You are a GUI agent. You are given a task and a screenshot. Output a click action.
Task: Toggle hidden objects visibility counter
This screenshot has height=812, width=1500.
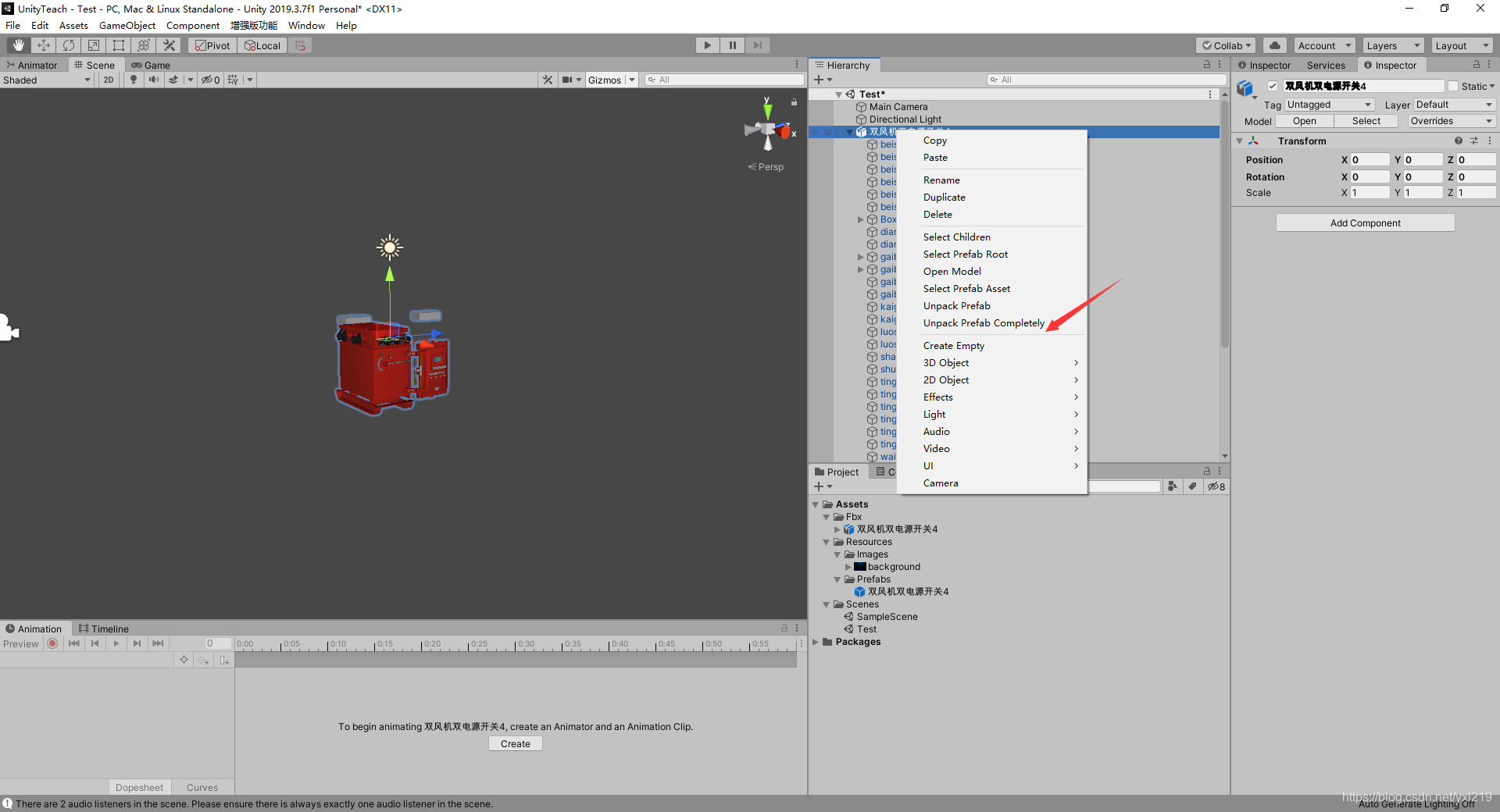click(210, 80)
